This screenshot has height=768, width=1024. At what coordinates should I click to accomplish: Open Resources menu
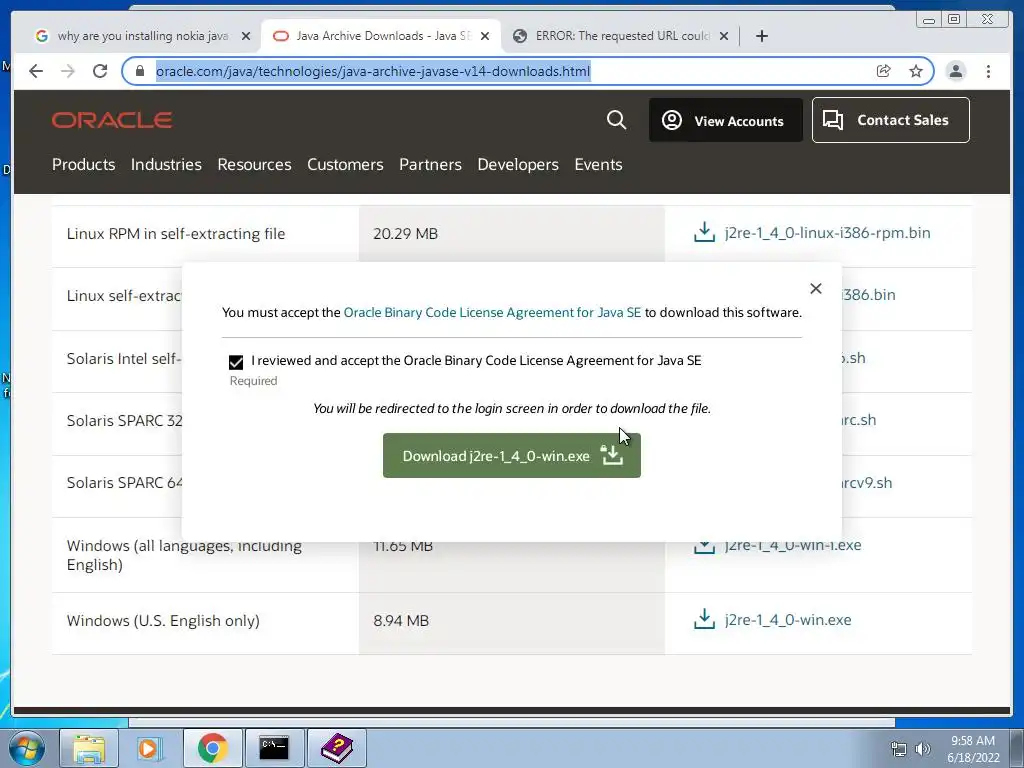254,165
